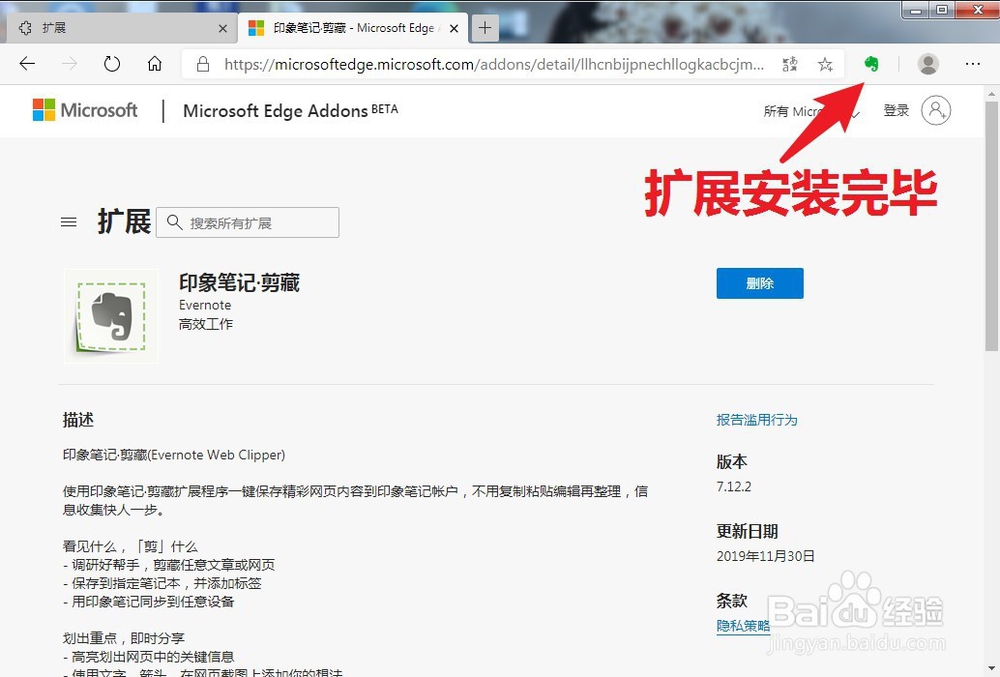Maximize the browser window
Image resolution: width=1000 pixels, height=677 pixels.
[942, 10]
